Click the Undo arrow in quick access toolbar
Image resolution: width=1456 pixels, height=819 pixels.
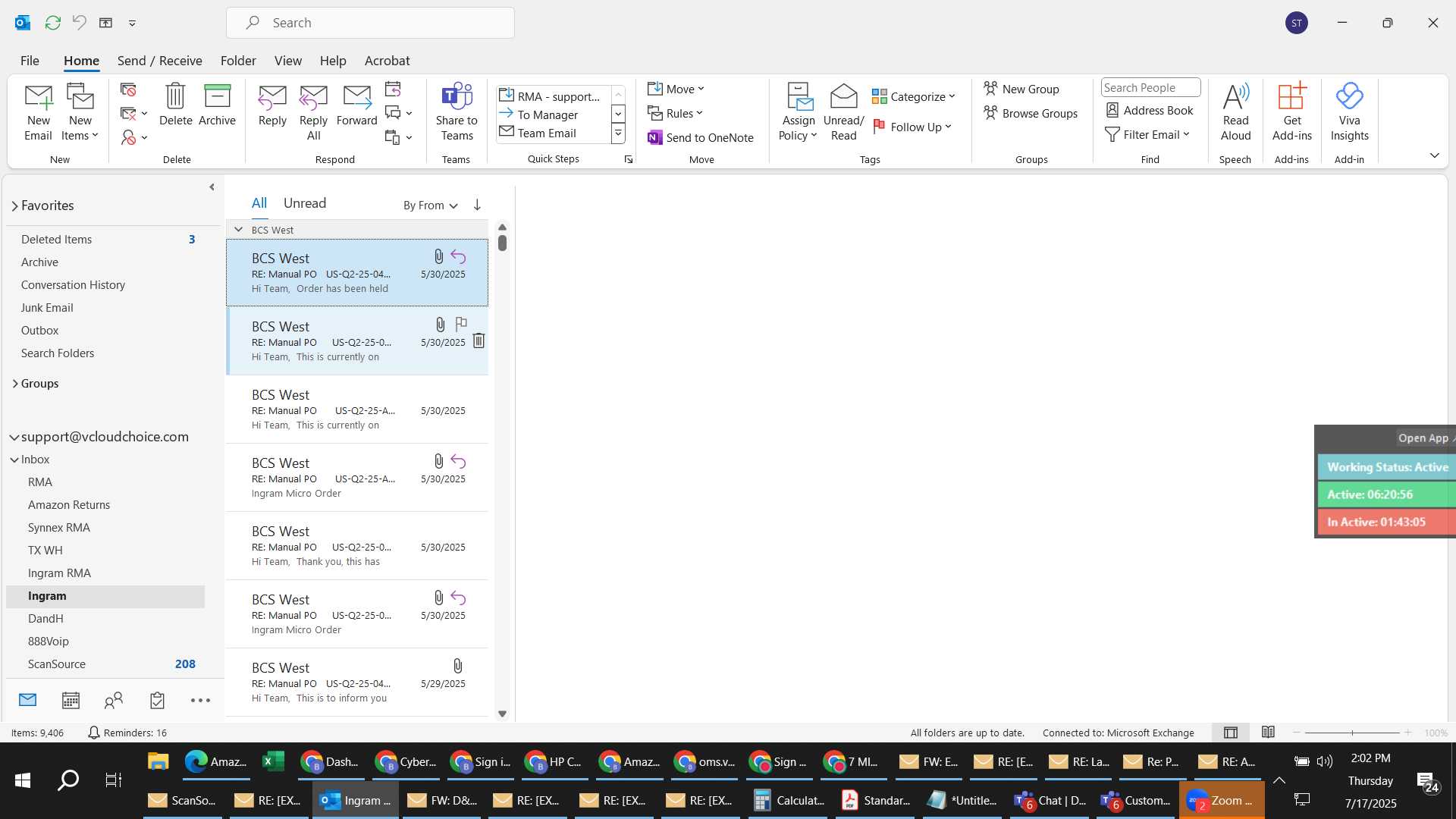79,23
